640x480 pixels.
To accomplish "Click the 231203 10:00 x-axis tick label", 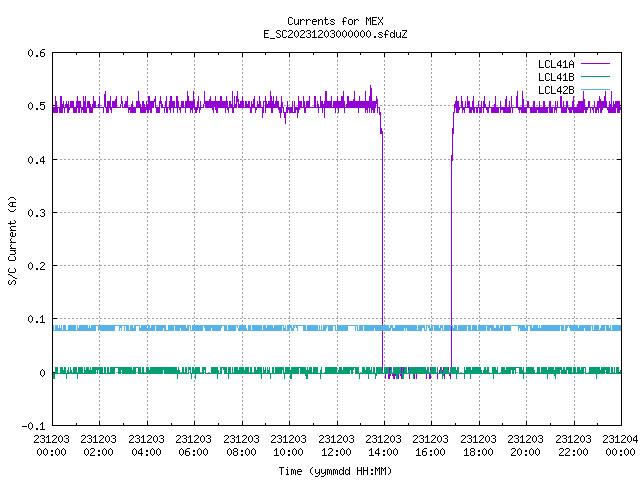I will click(288, 446).
